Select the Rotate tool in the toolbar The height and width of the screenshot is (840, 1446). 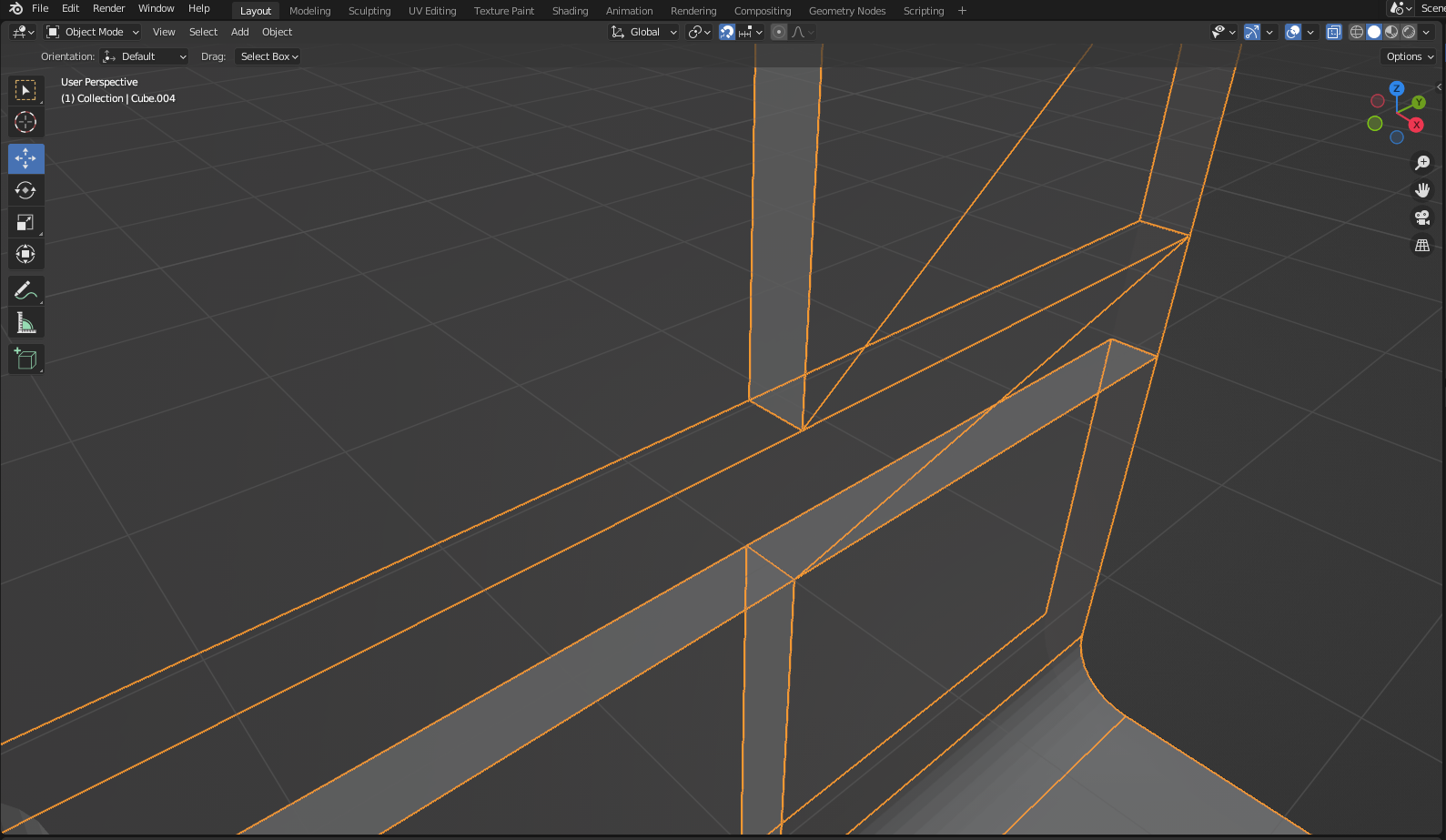tap(25, 190)
